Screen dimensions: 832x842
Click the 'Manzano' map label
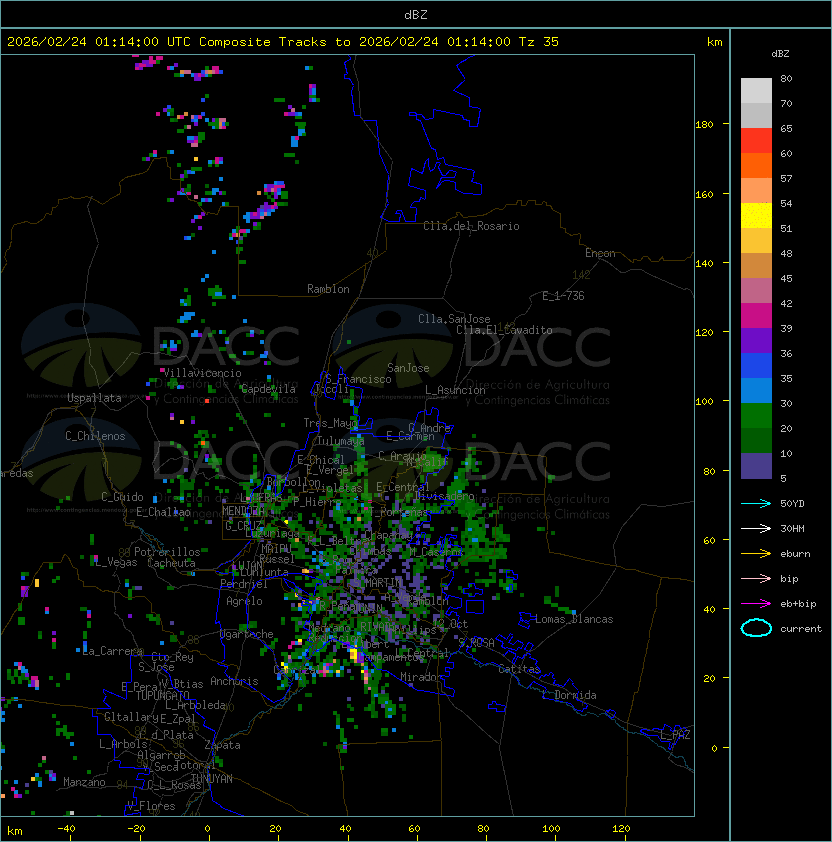84,782
